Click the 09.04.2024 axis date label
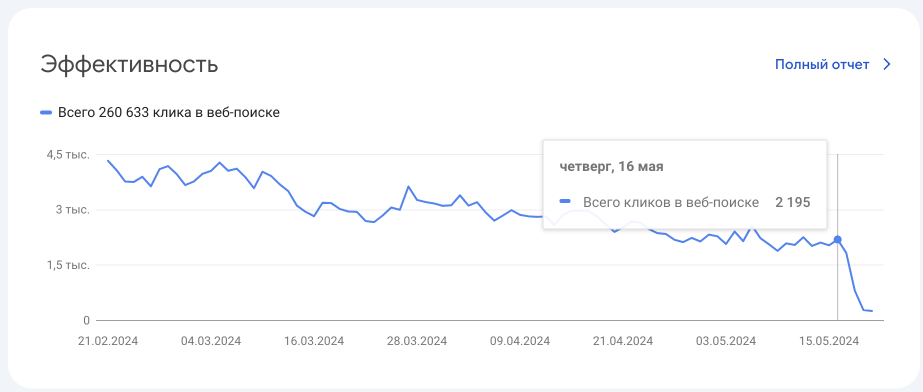The image size is (923, 392). tap(520, 341)
